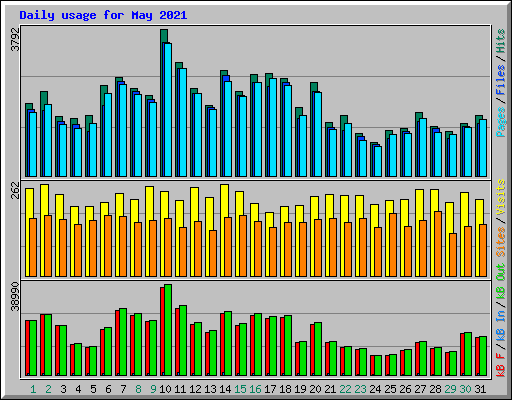Image resolution: width=512 pixels, height=400 pixels.
Task: Click the 'kB Out' legend label
Action: click(500, 281)
